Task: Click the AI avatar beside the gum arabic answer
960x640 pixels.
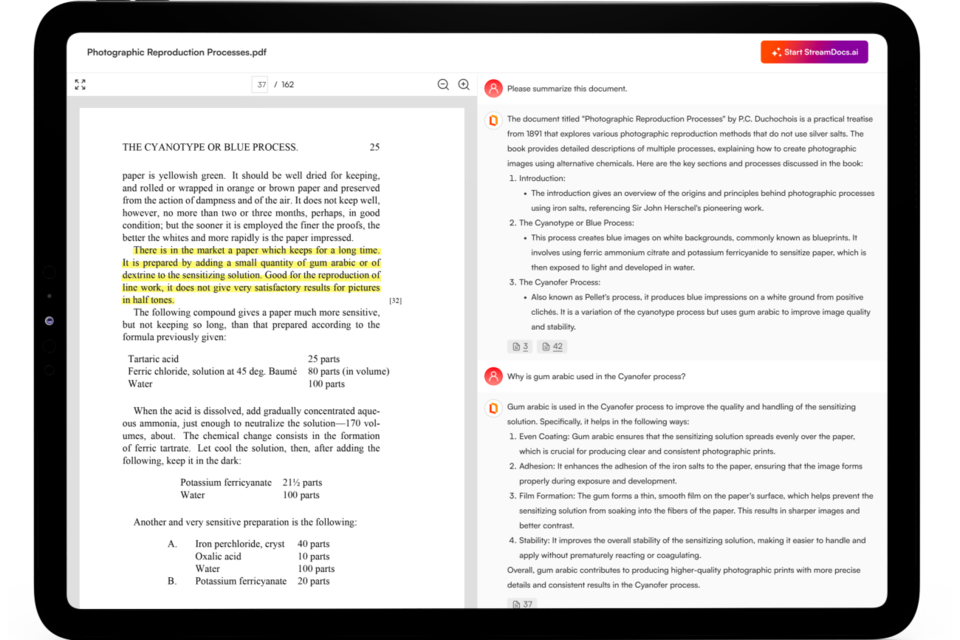Action: (493, 408)
